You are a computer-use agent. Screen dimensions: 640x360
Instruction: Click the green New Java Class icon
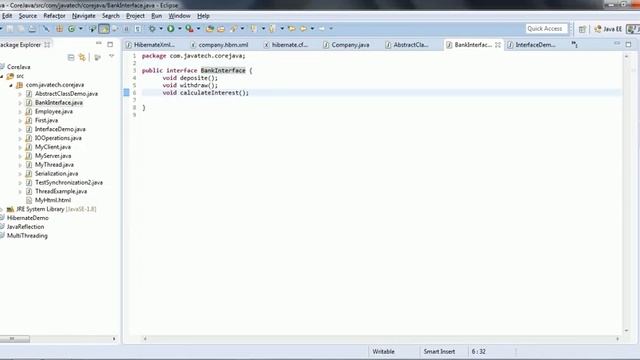(71, 29)
